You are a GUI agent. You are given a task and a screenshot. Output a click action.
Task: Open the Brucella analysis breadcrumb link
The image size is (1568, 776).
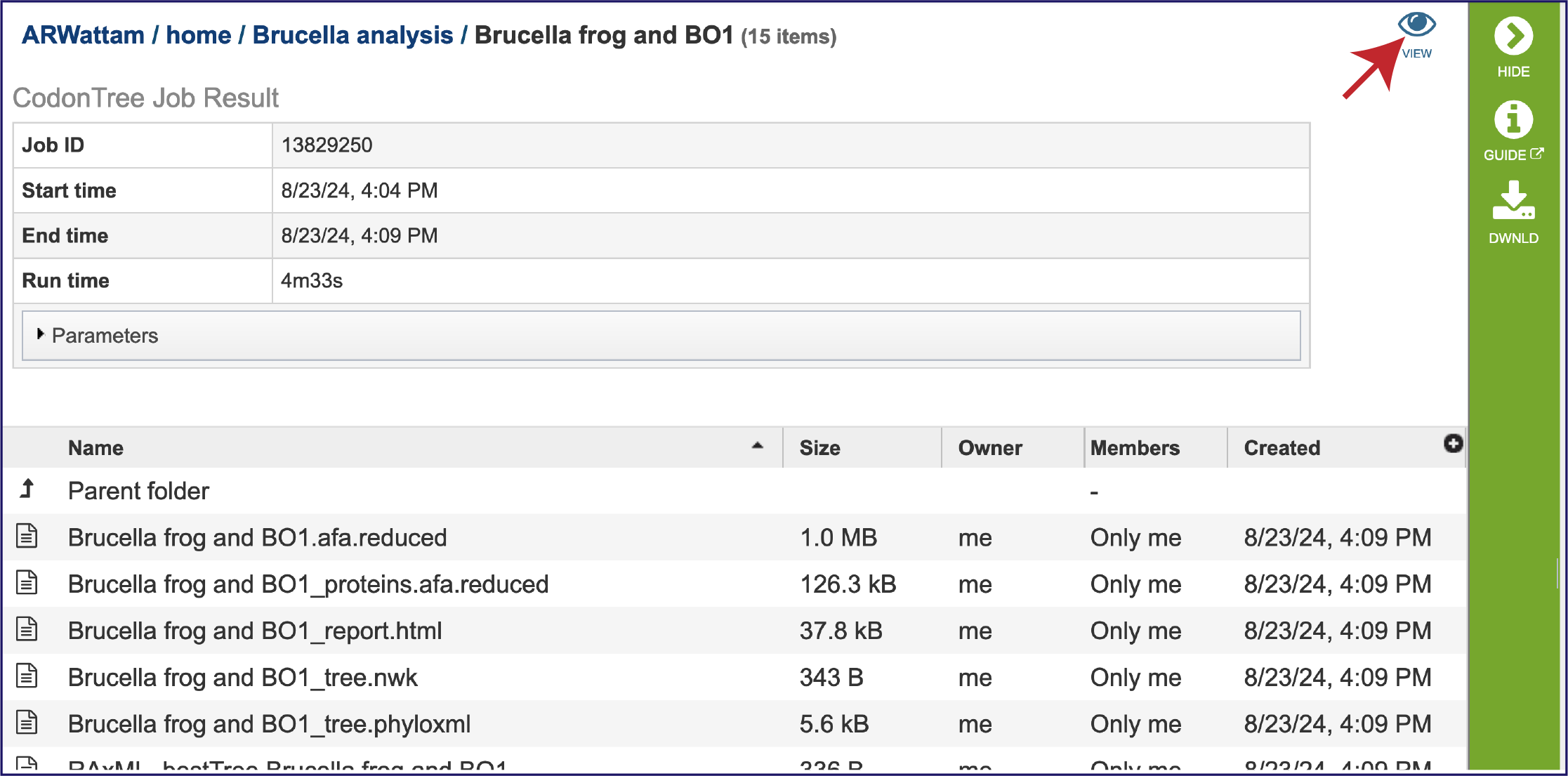coord(353,35)
